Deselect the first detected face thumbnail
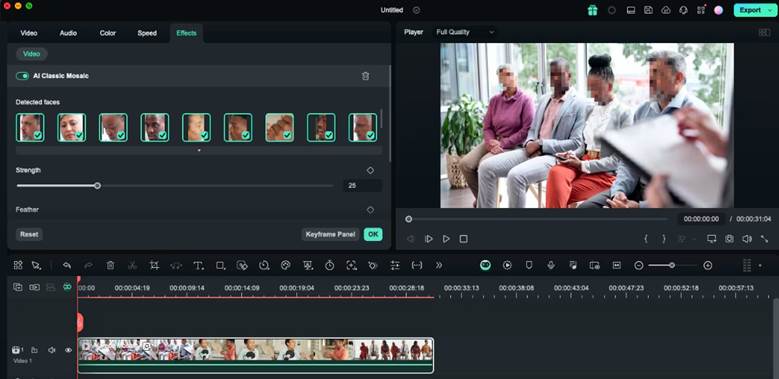Image resolution: width=779 pixels, height=379 pixels. [30, 128]
